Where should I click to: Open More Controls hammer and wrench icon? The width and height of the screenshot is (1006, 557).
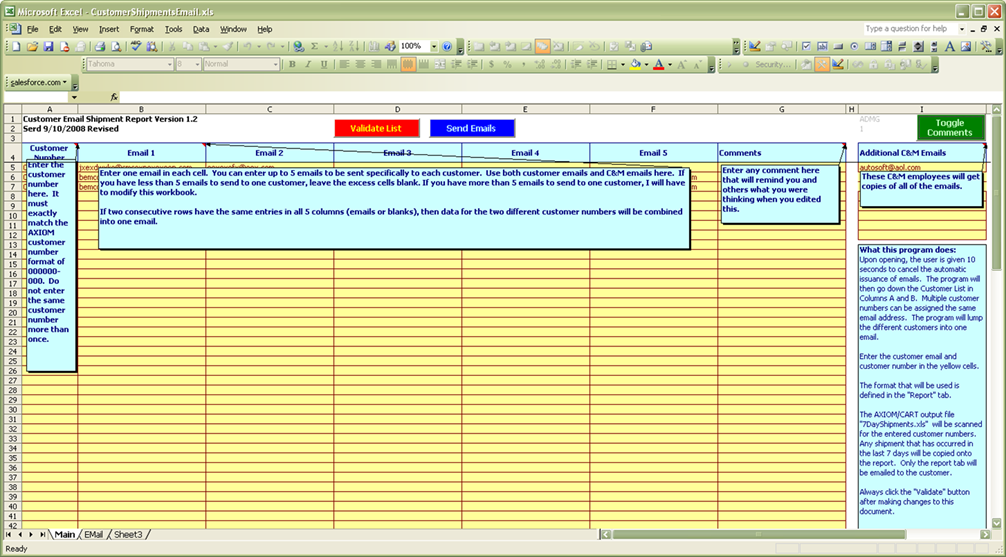986,46
